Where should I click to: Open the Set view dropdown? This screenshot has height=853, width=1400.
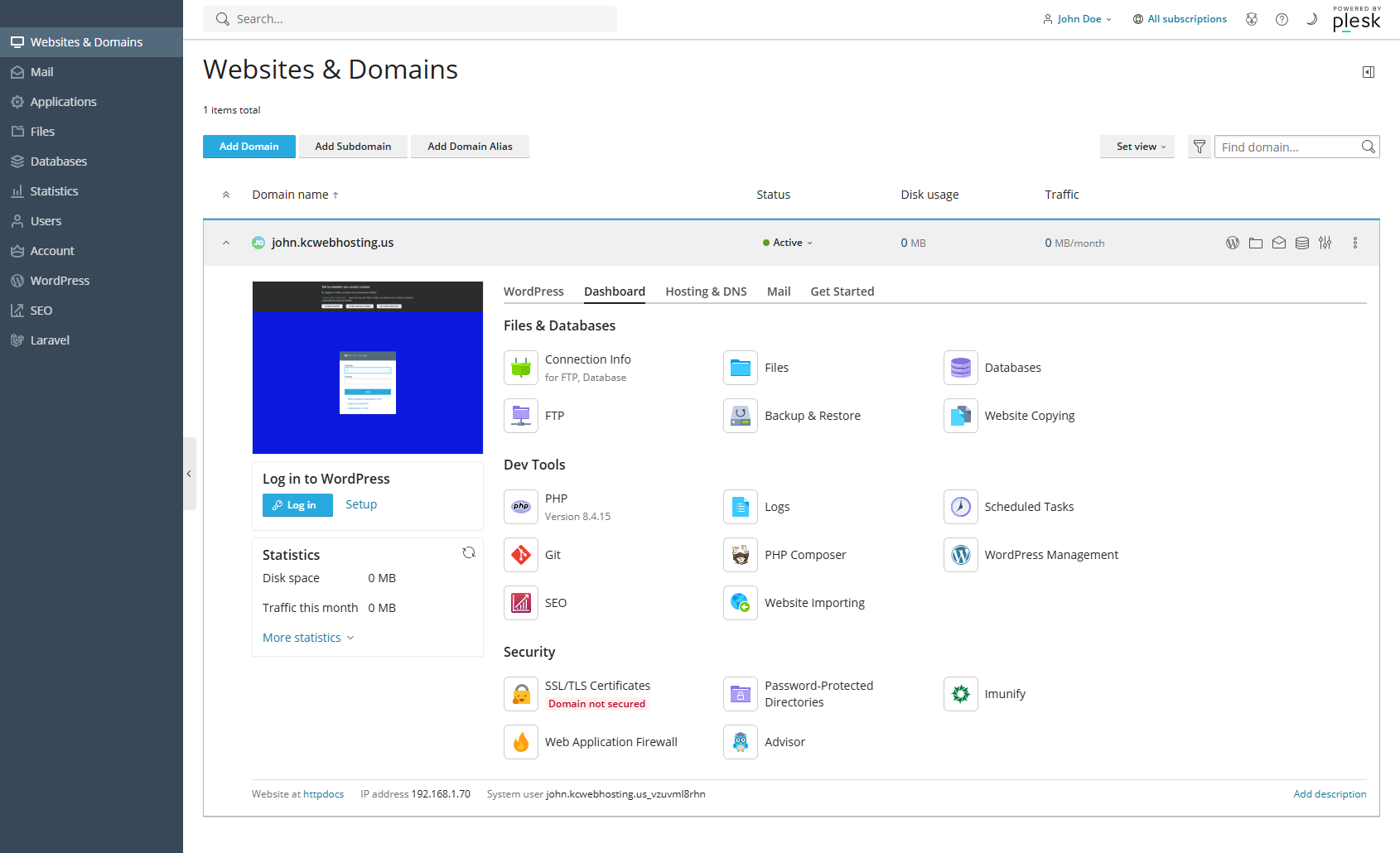click(1137, 147)
